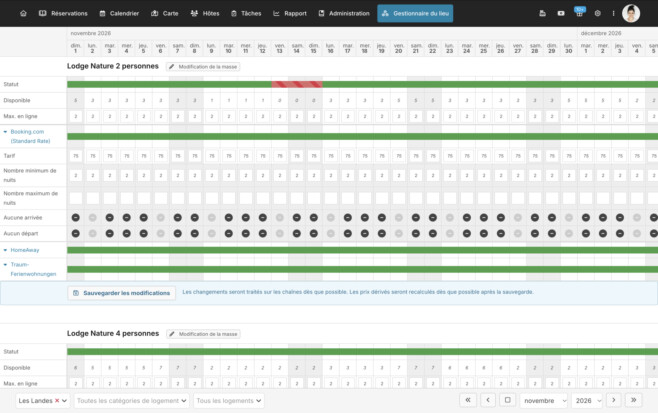Go to previous period with left arrow

(488, 400)
